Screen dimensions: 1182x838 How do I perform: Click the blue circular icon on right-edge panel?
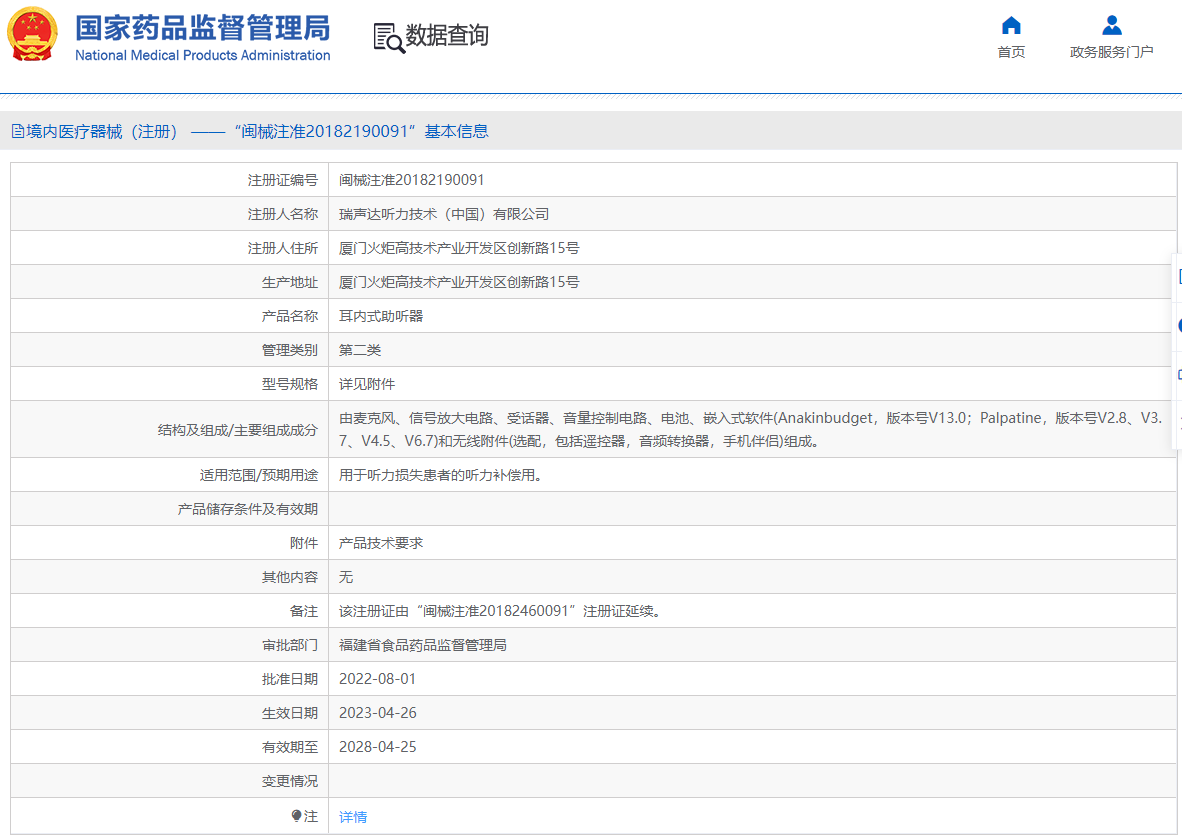1179,325
